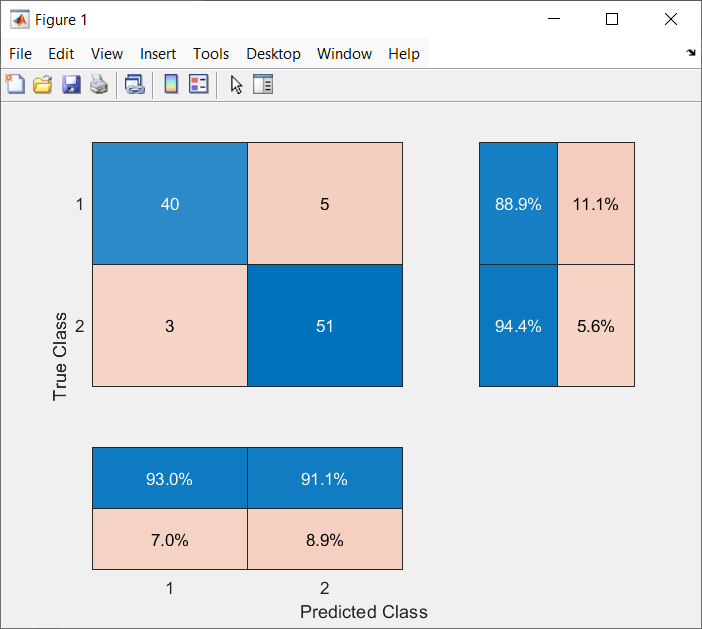Select the confusion matrix cell showing 51

coord(325,325)
